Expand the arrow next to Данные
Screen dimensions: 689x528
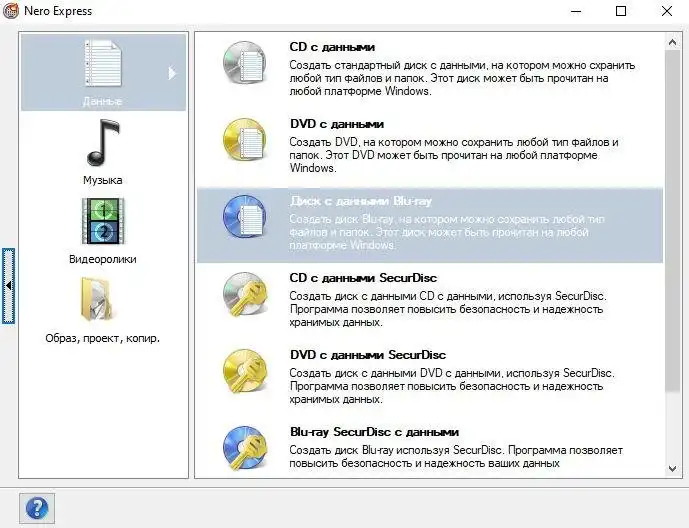tap(172, 73)
